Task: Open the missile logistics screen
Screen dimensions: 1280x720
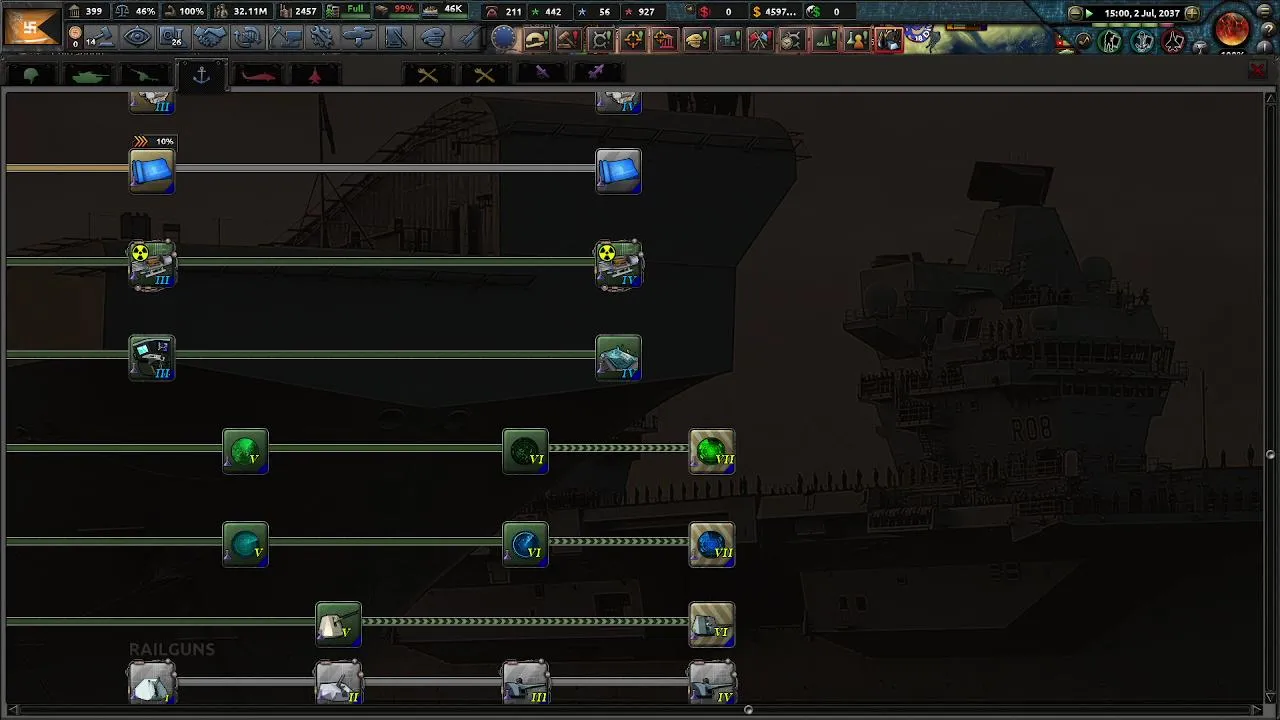Action: click(x=468, y=38)
